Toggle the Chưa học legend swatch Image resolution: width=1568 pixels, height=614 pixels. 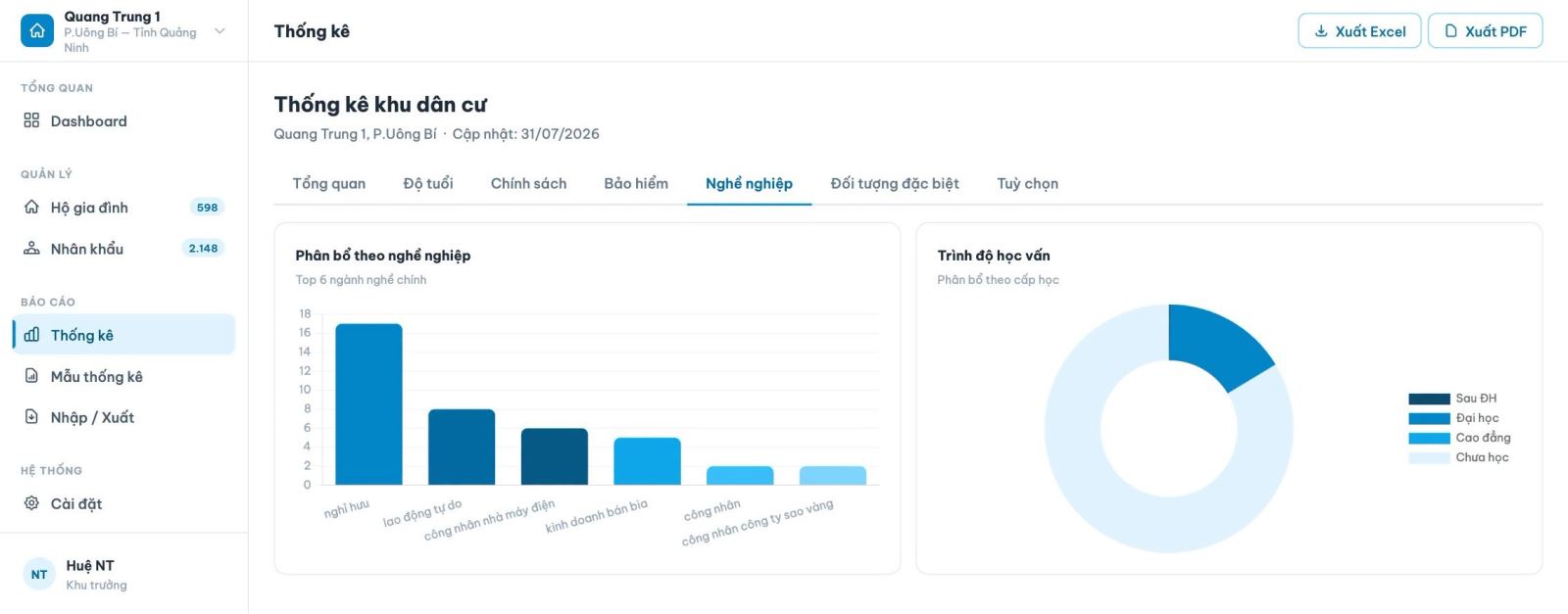[1429, 457]
